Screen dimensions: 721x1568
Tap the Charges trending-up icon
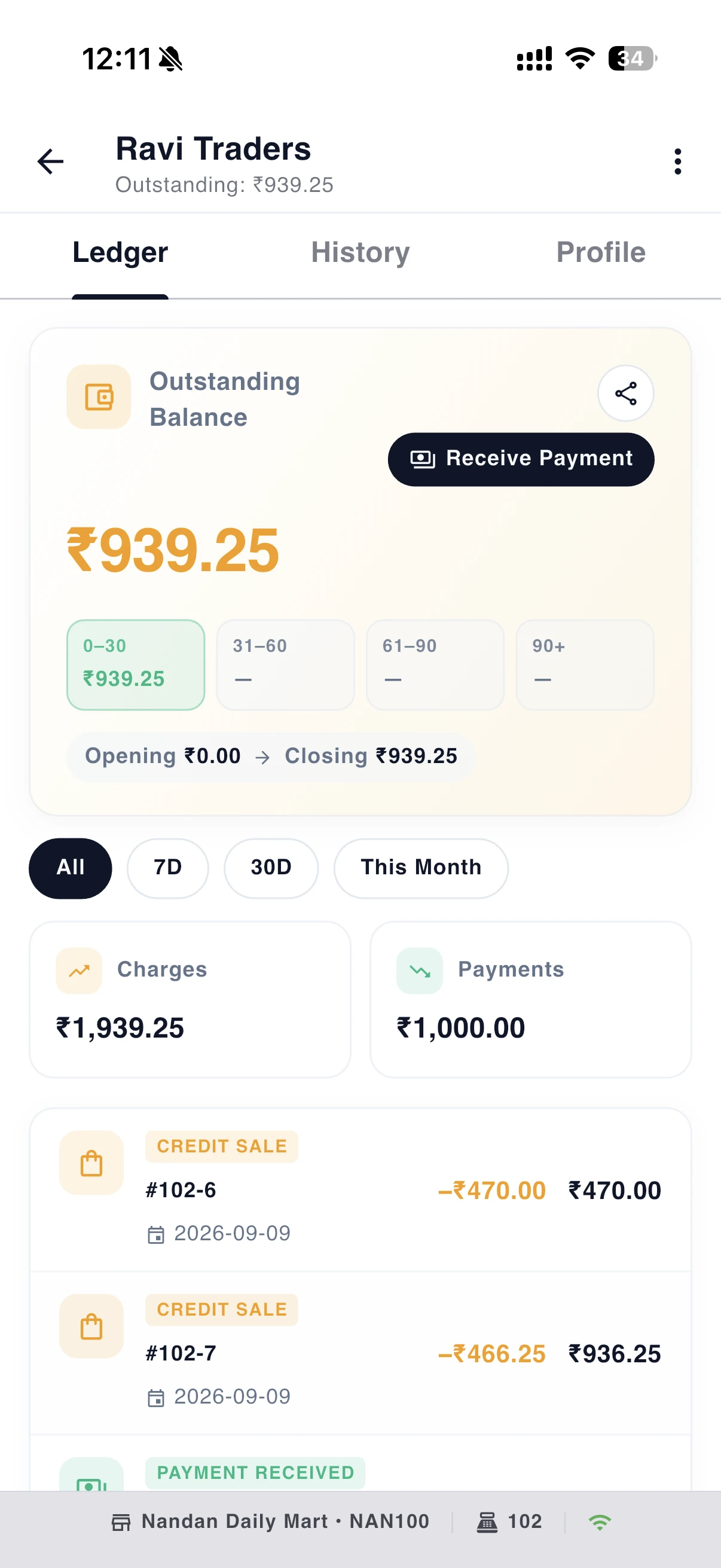tap(79, 971)
